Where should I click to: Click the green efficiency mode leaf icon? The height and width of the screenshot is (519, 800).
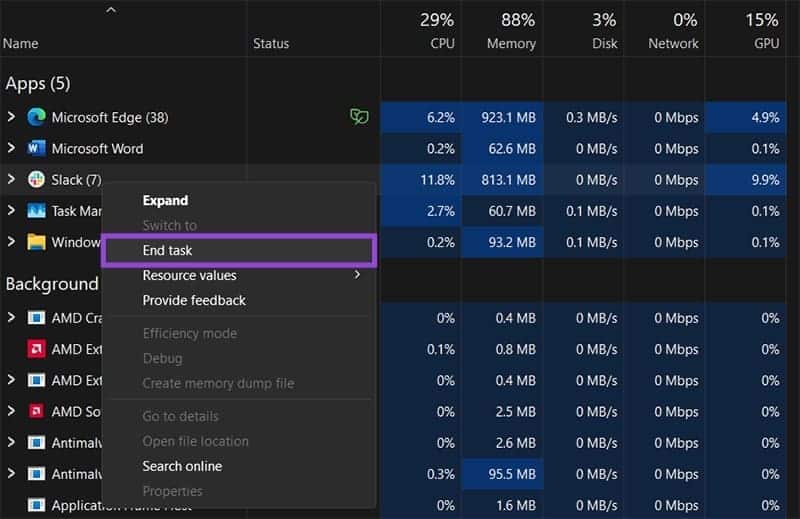pos(359,117)
